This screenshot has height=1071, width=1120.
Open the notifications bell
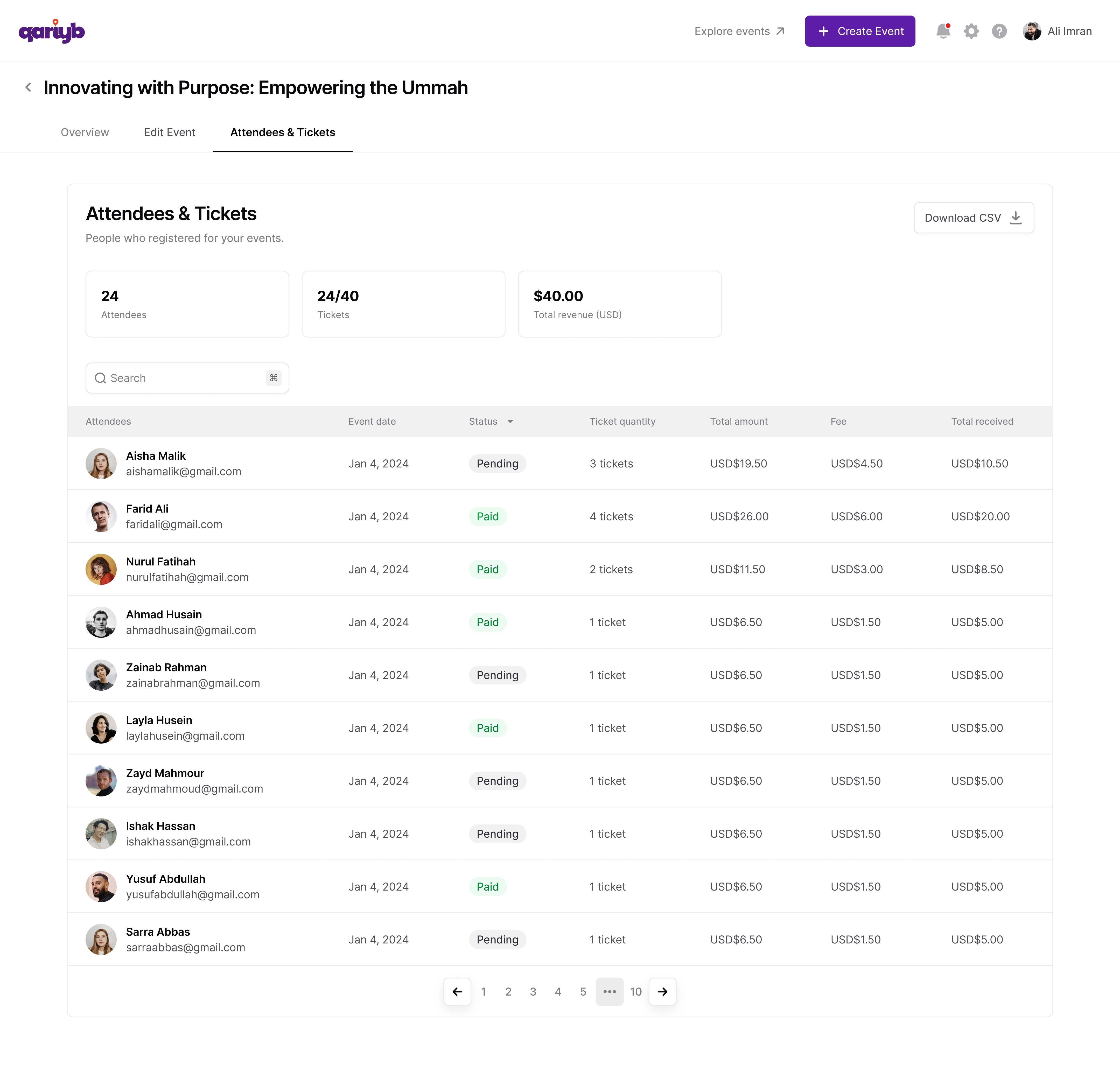[x=942, y=31]
